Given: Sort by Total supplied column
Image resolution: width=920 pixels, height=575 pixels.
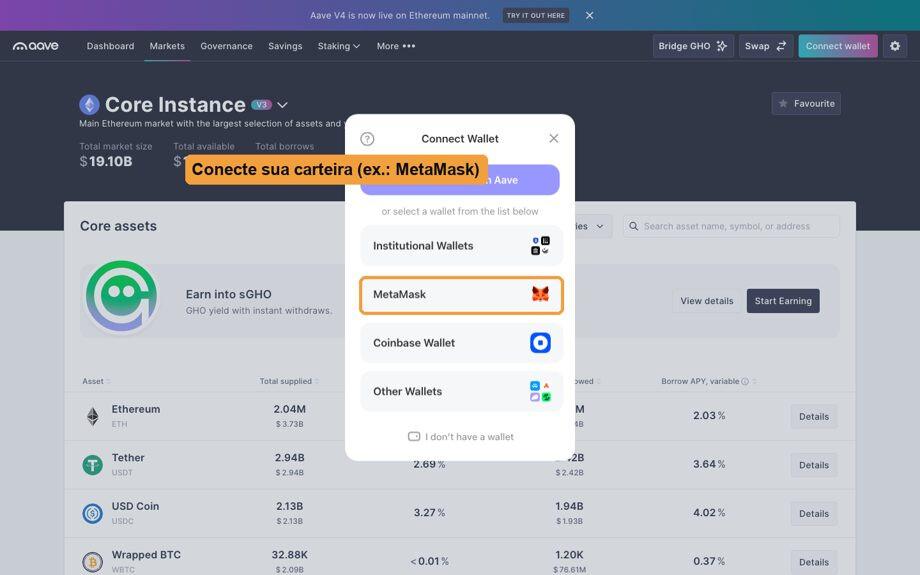Looking at the screenshot, I should pos(289,381).
